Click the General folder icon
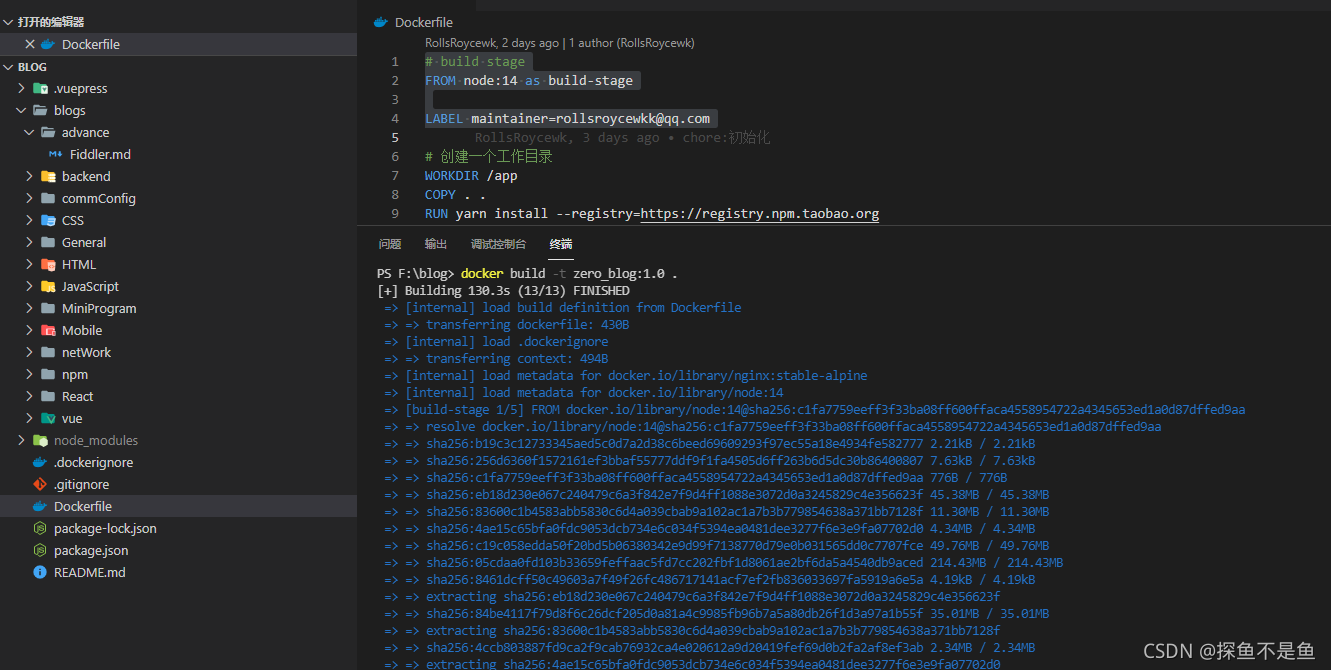Image resolution: width=1331 pixels, height=670 pixels. (x=48, y=242)
